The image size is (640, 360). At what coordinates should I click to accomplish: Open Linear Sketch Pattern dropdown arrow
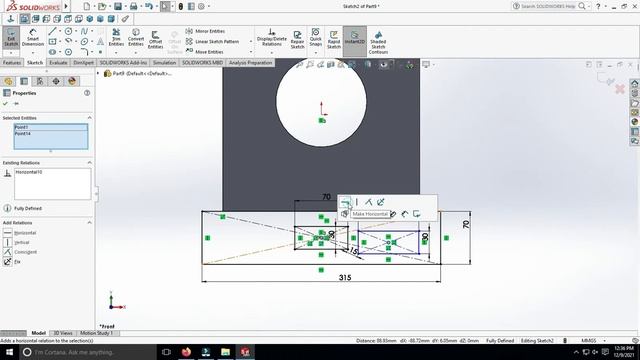(x=251, y=42)
